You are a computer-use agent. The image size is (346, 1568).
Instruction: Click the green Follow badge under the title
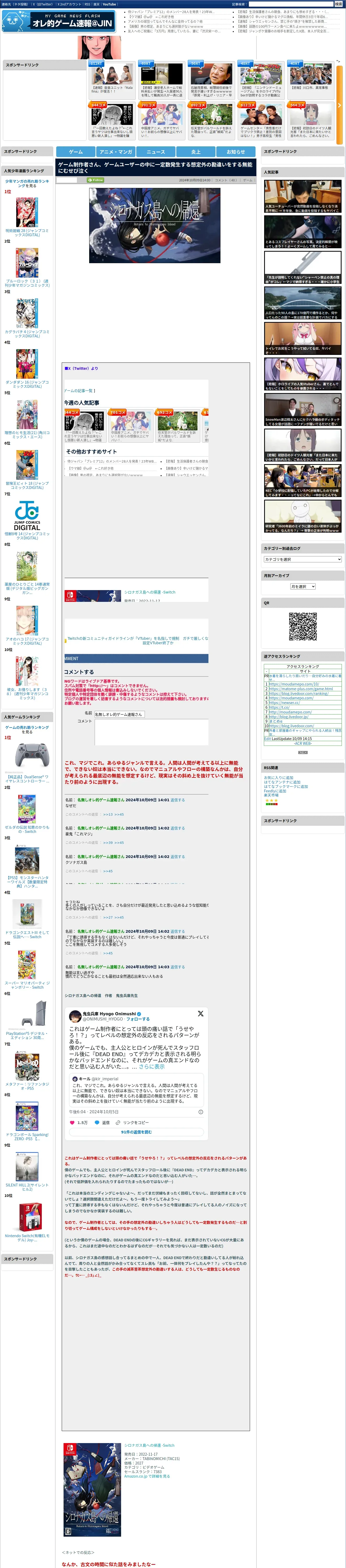pyautogui.click(x=96, y=180)
